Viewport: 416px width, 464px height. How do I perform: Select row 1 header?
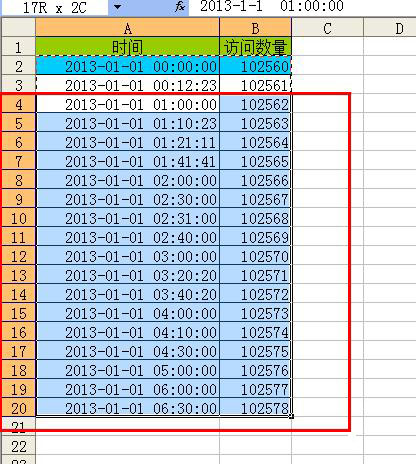(x=18, y=47)
